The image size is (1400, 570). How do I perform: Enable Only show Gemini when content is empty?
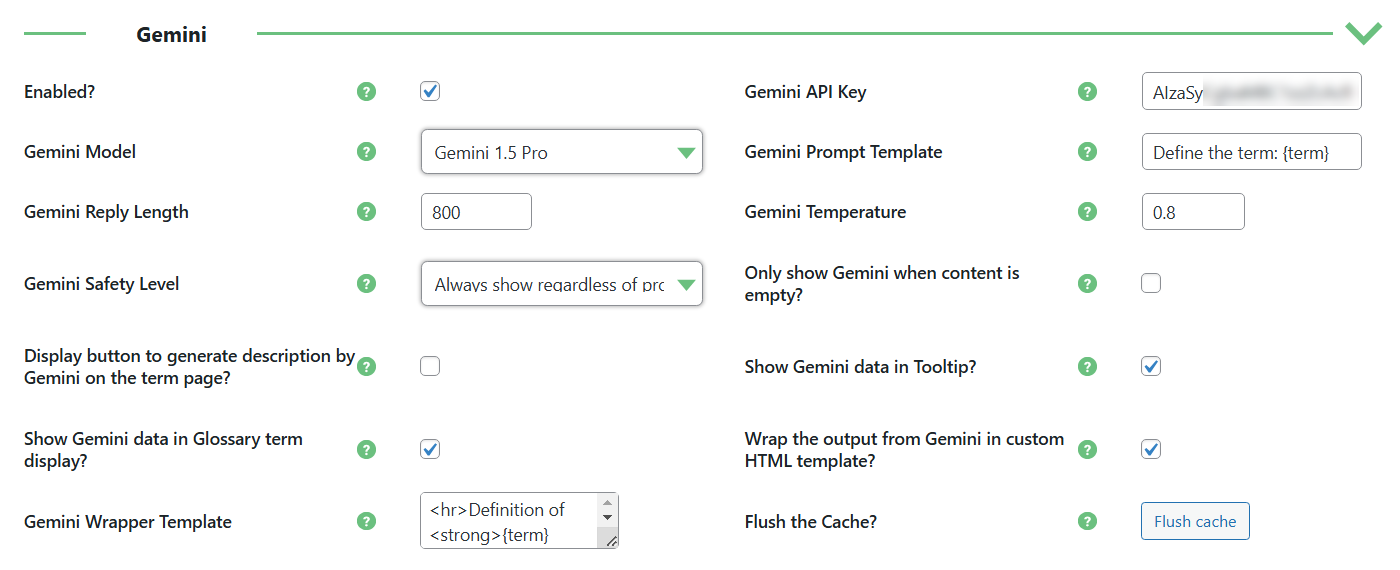[x=1151, y=284]
